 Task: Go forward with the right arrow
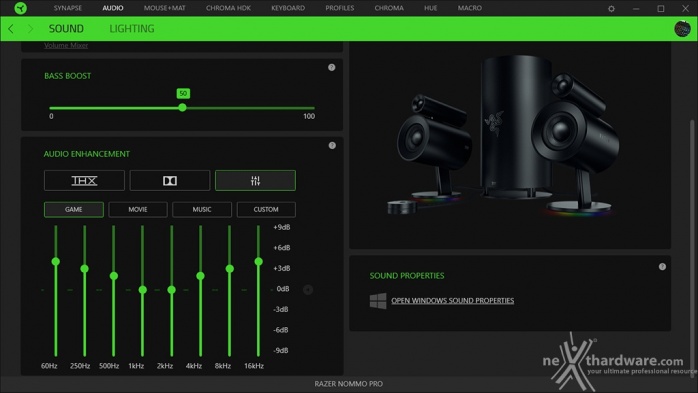tap(30, 29)
